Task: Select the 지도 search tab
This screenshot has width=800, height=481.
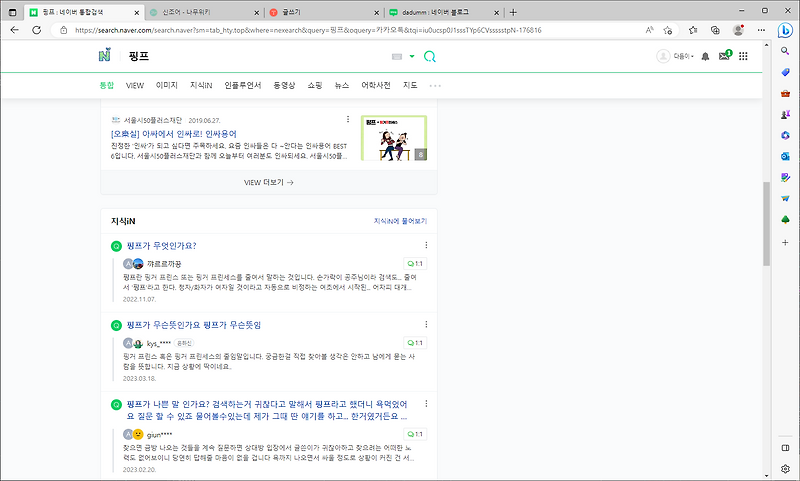Action: 410,85
